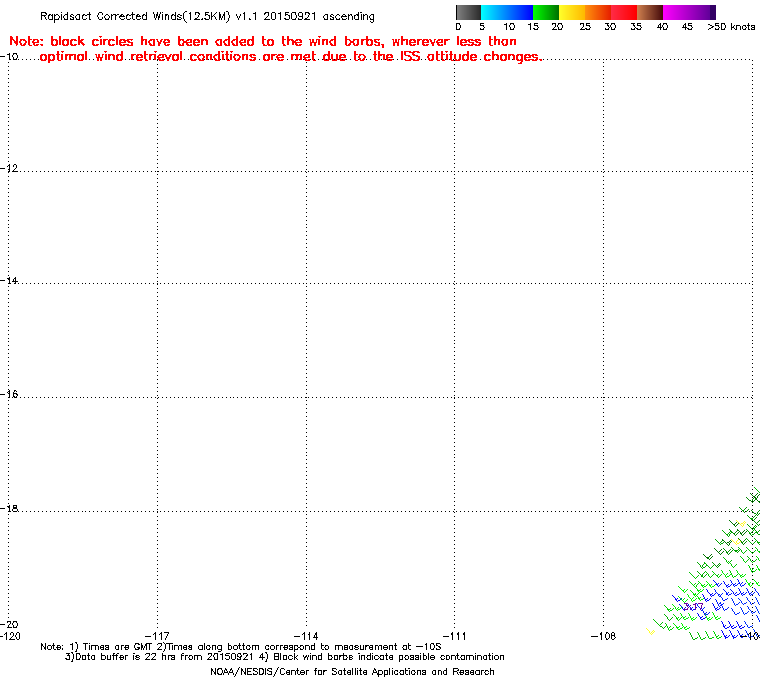Screen dimensions: 760x688
Task: Click the '-117' longitude axis label
Action: tap(158, 636)
